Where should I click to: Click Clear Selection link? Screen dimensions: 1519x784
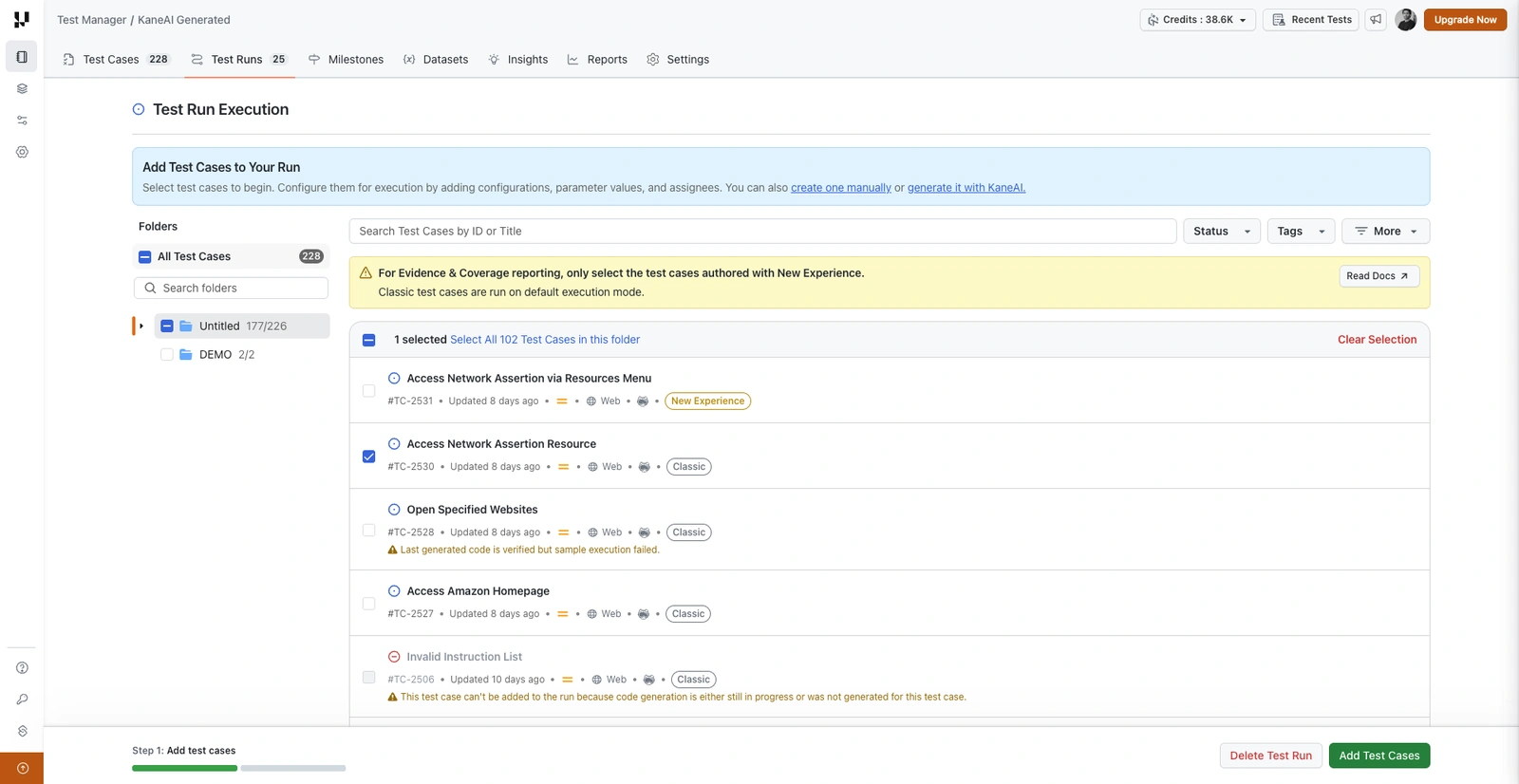coord(1377,340)
